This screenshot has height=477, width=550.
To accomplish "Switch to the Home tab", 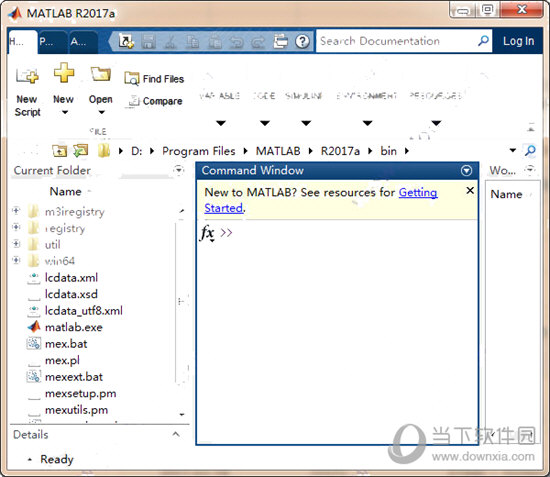I will (x=21, y=42).
